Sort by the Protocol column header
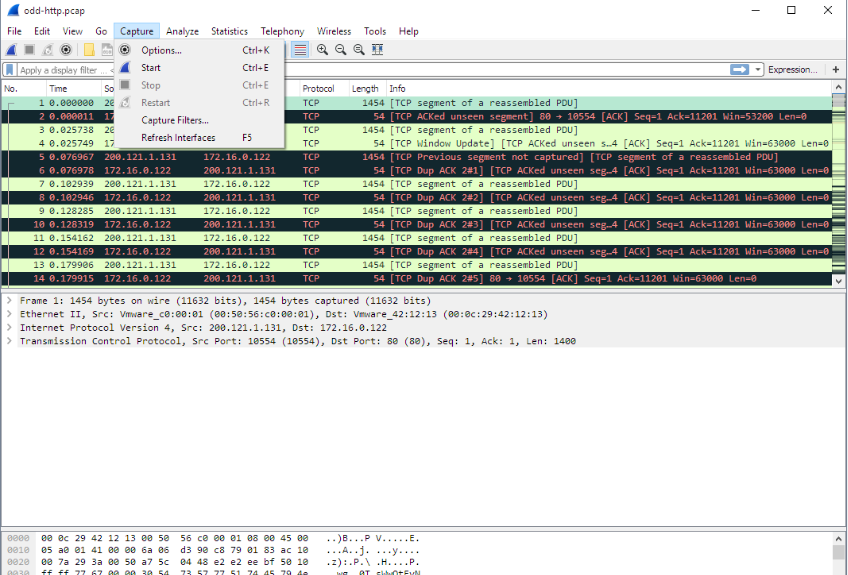The width and height of the screenshot is (848, 575). 323,89
